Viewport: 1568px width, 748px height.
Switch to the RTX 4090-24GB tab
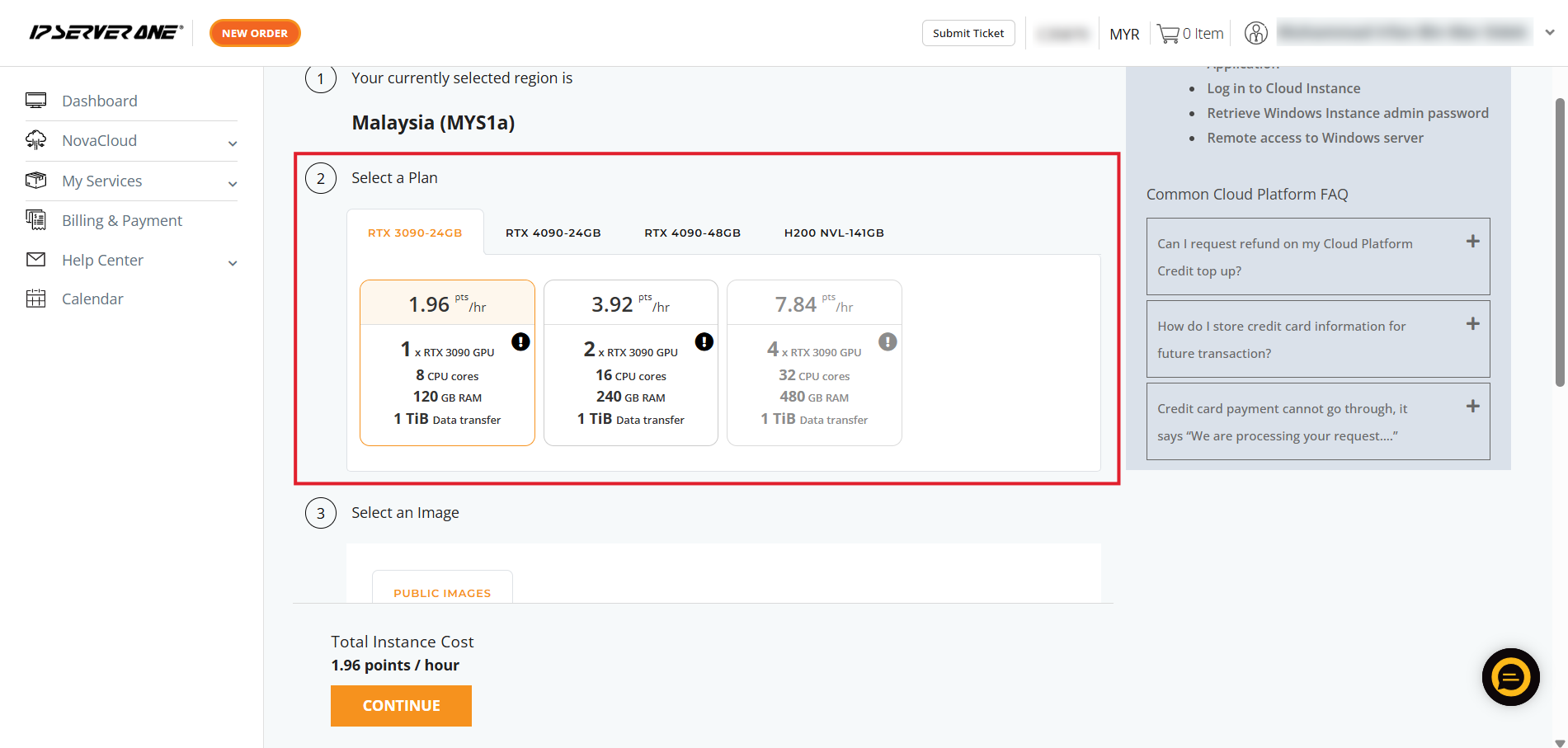coord(553,233)
